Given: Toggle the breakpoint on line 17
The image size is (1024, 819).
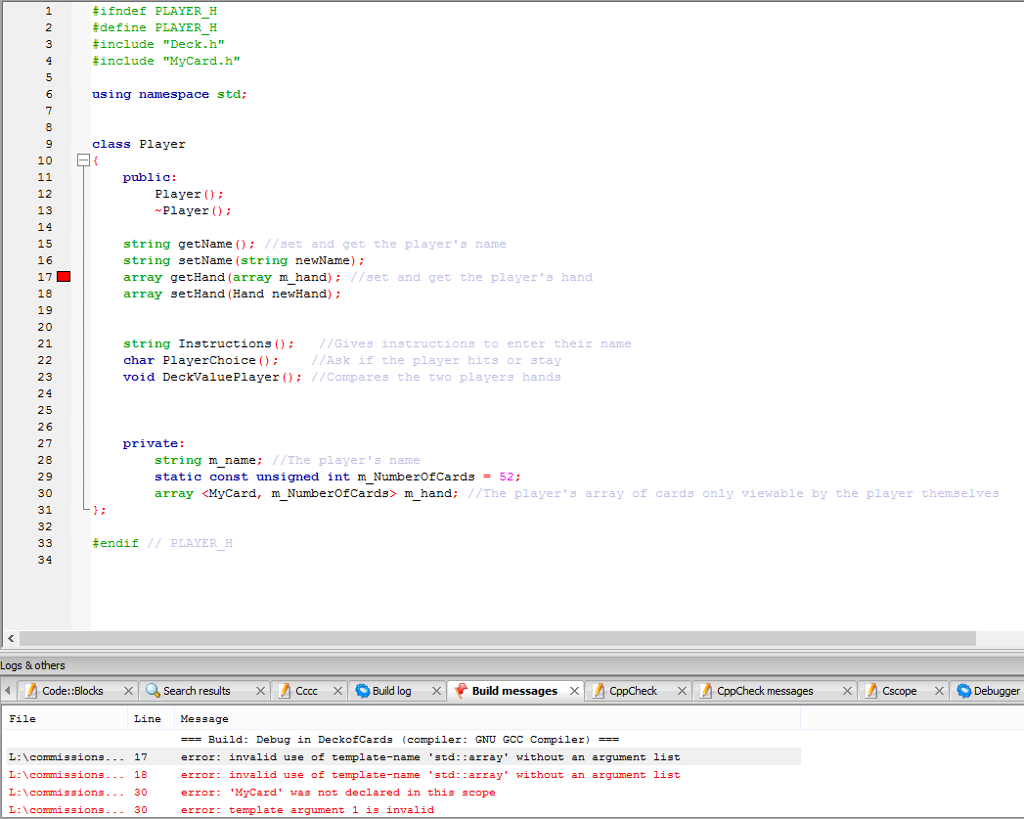Looking at the screenshot, I should click(64, 277).
